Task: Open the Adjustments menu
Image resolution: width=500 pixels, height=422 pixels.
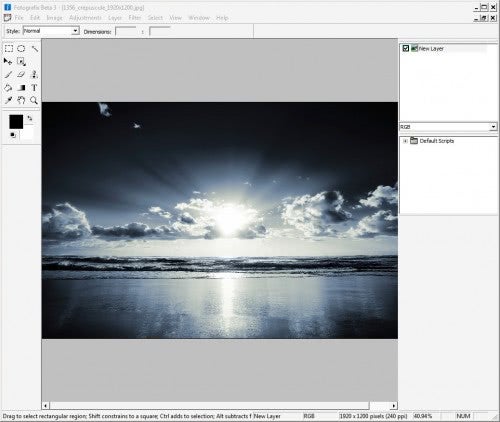Action: [85, 18]
